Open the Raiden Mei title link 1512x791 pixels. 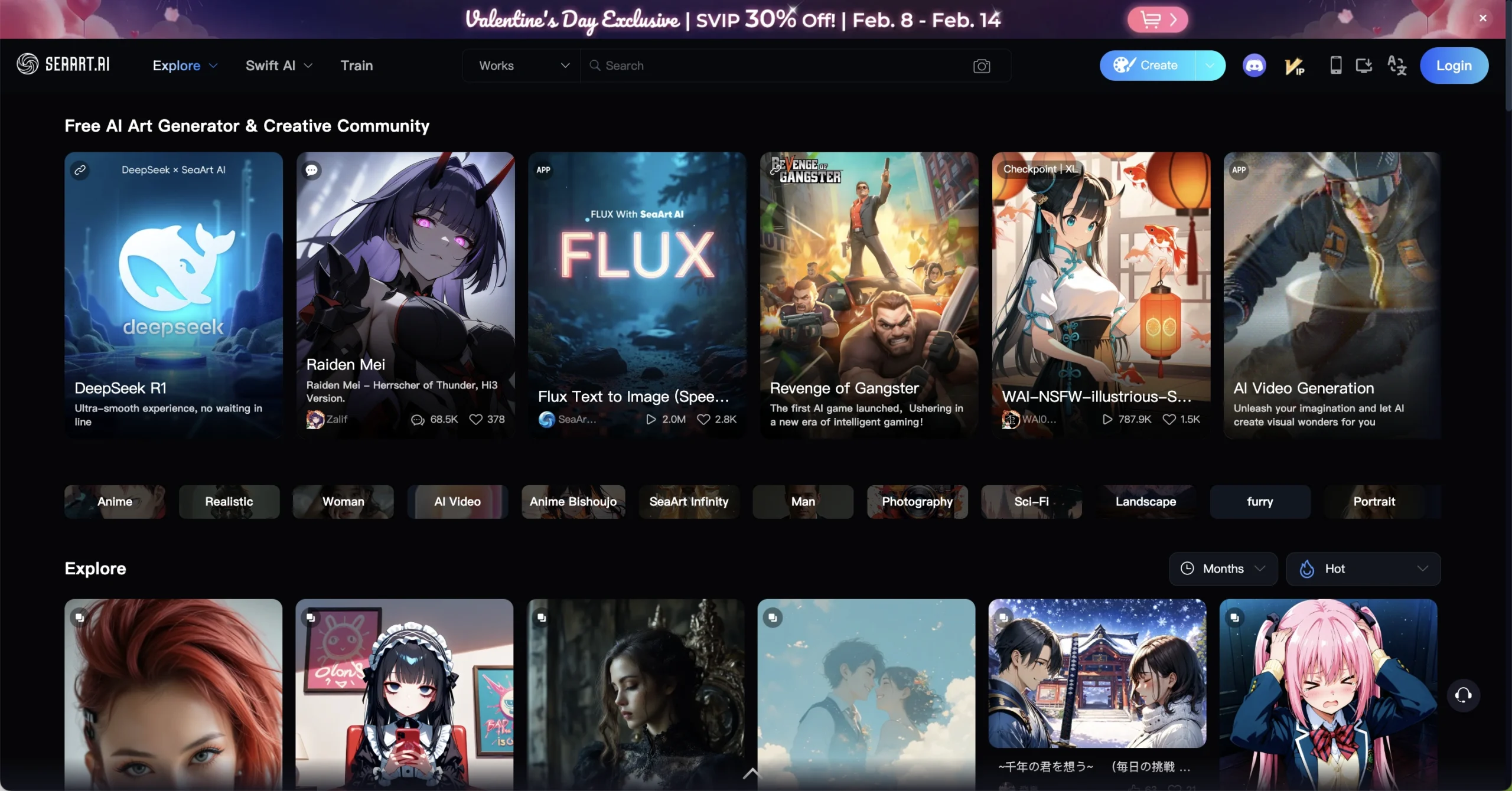[346, 365]
